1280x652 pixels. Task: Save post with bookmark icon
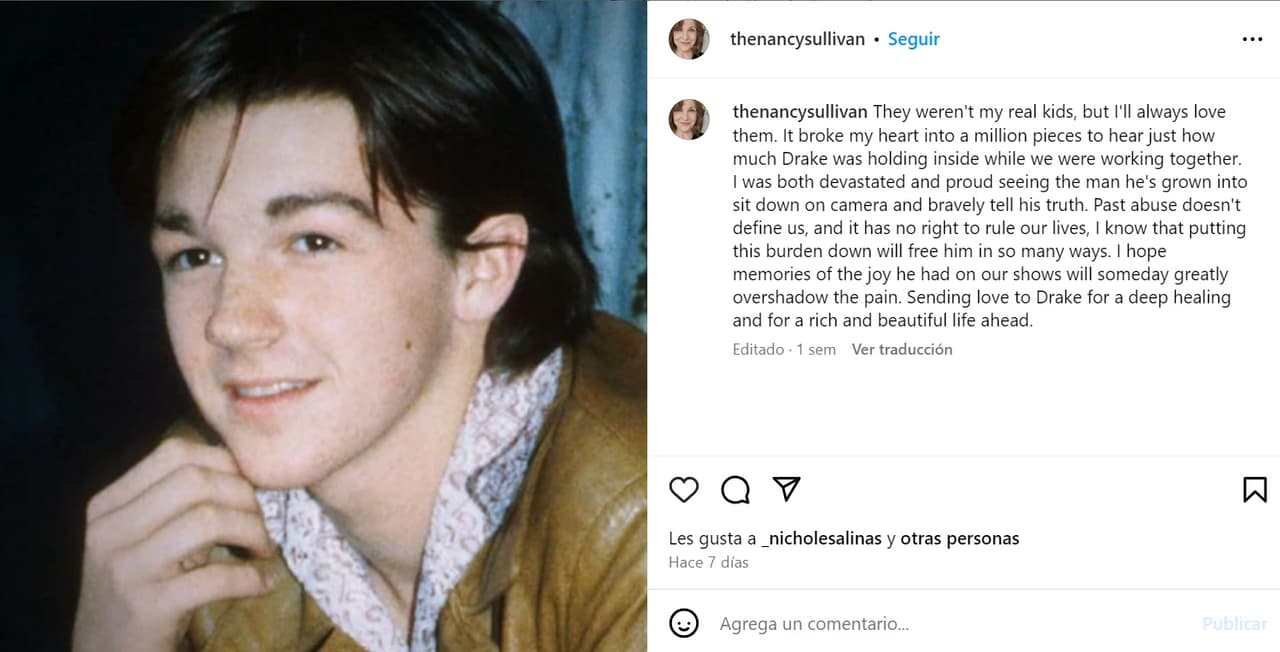point(1254,489)
